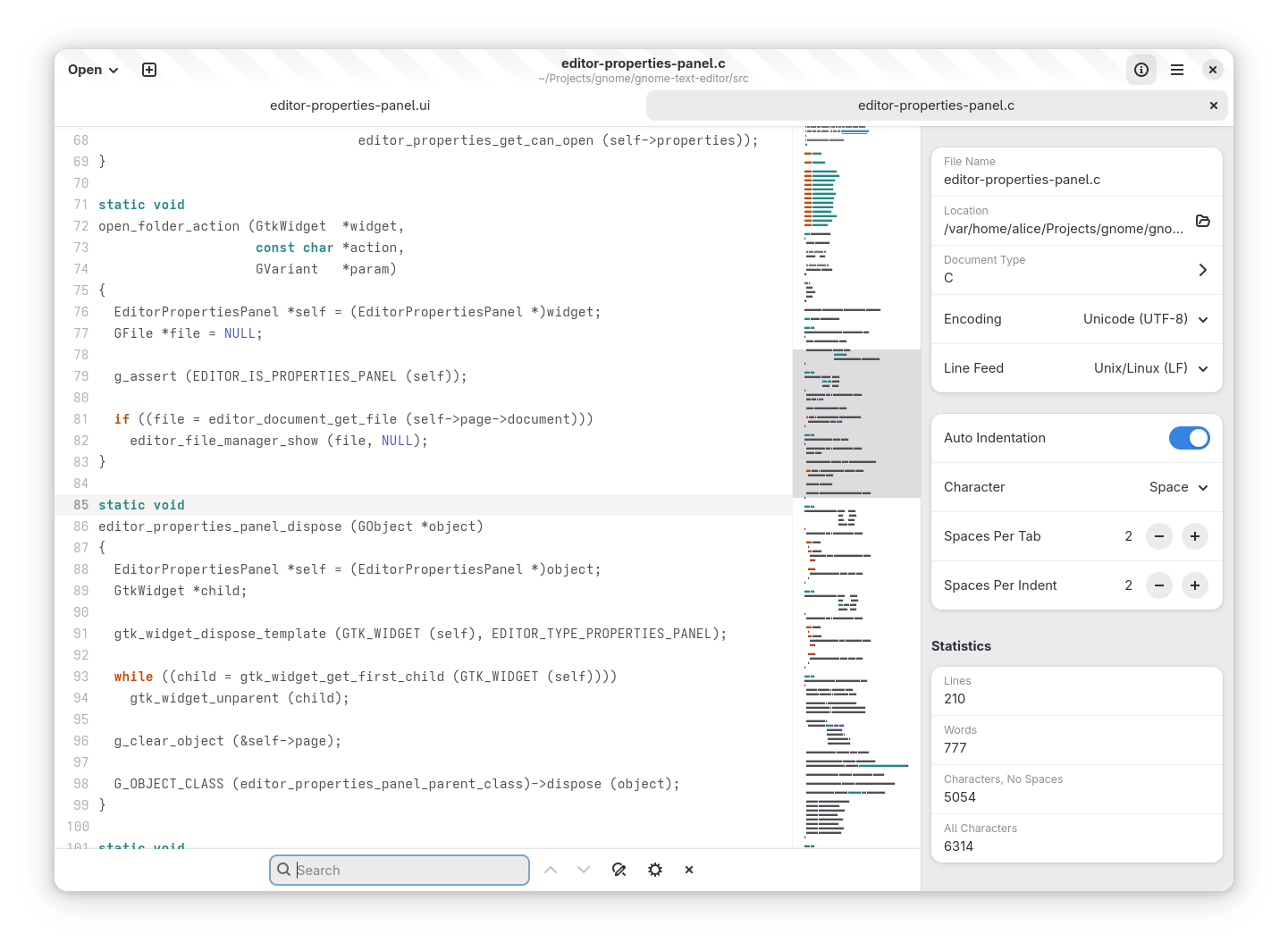Open the search-and-replace pencil icon
The width and height of the screenshot is (1288, 951).
click(x=619, y=870)
